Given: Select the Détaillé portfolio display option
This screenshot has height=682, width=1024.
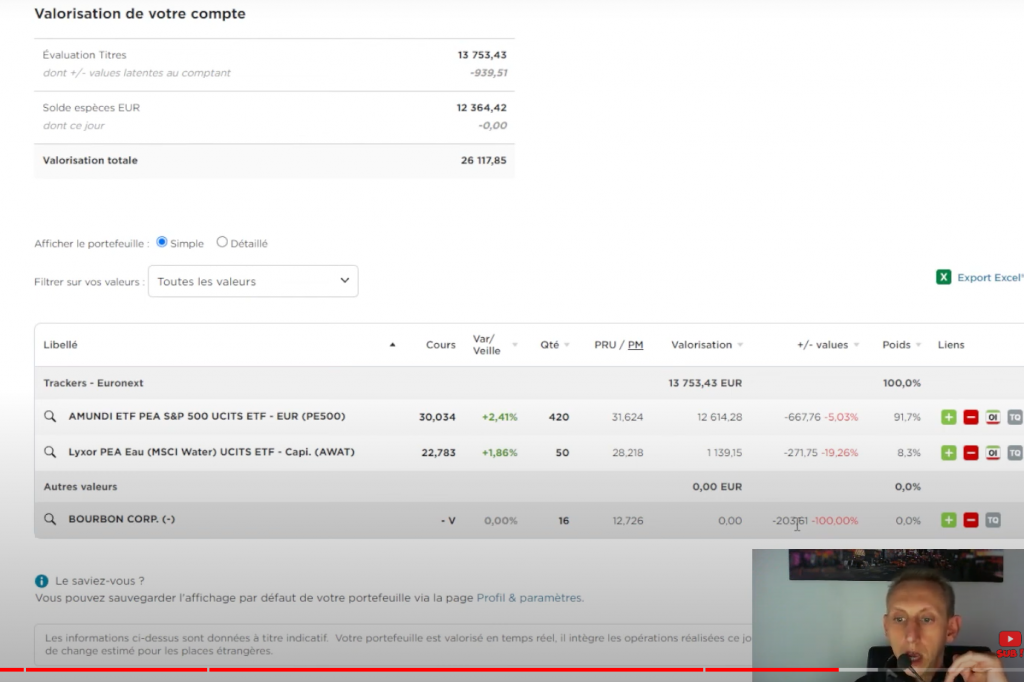Looking at the screenshot, I should pos(222,242).
